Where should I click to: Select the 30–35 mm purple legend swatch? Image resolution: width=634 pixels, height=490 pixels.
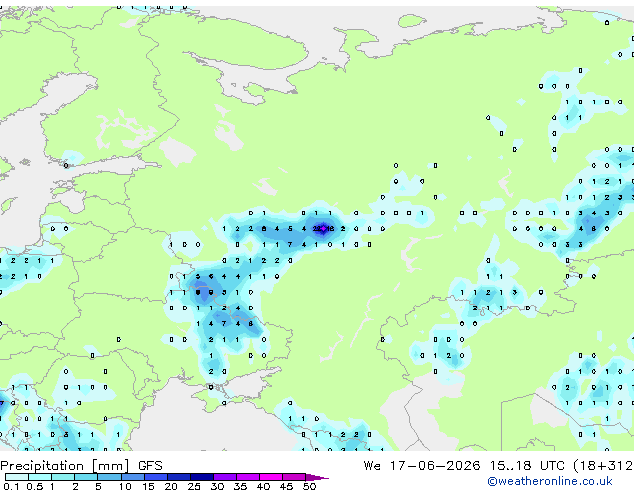224,477
